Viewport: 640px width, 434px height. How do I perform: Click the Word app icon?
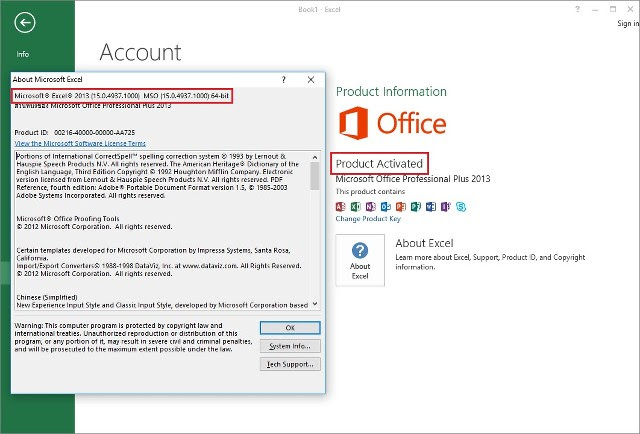pos(431,207)
